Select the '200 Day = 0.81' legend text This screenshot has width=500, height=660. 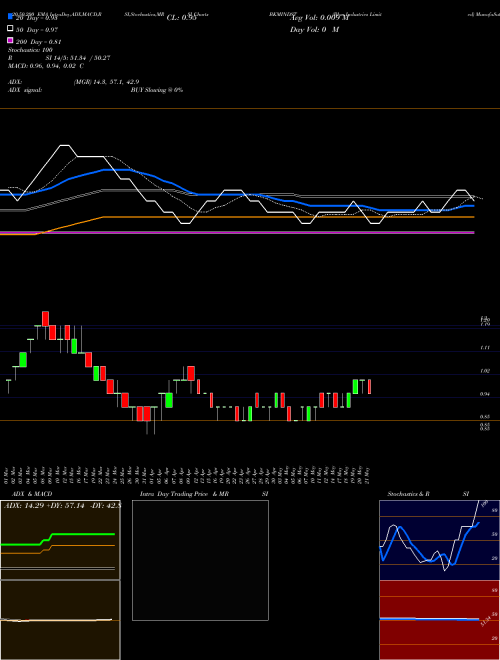click(39, 42)
